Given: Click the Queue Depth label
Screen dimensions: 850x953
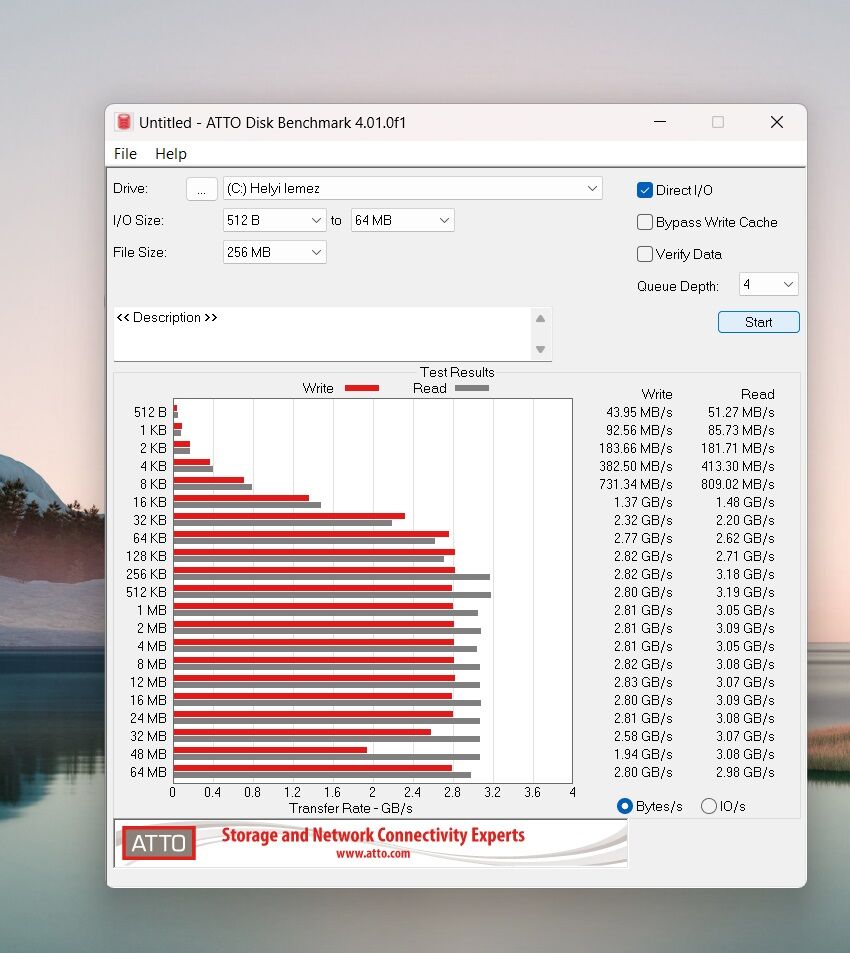Looking at the screenshot, I should pos(677,286).
